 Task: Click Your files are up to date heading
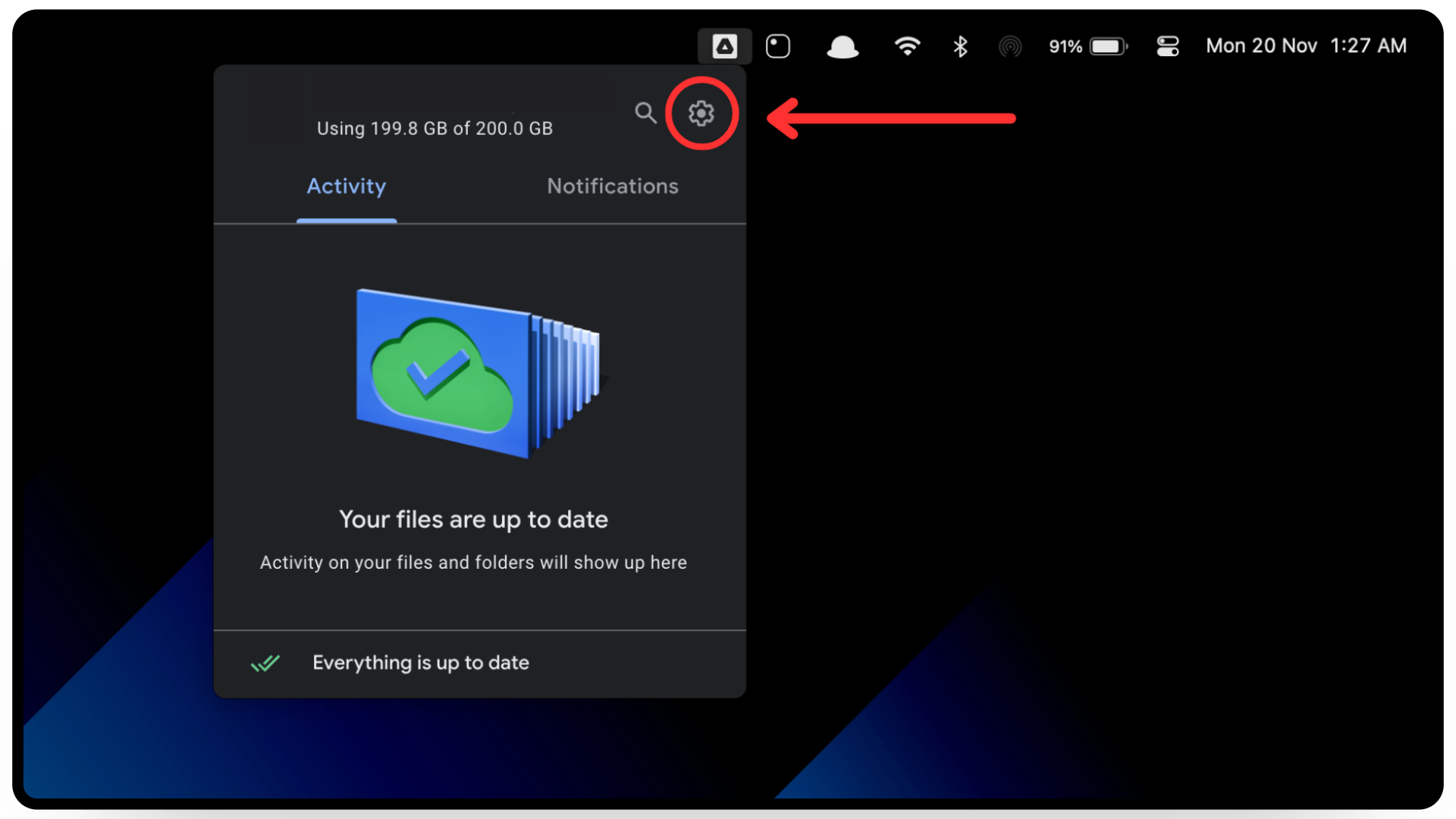(473, 519)
